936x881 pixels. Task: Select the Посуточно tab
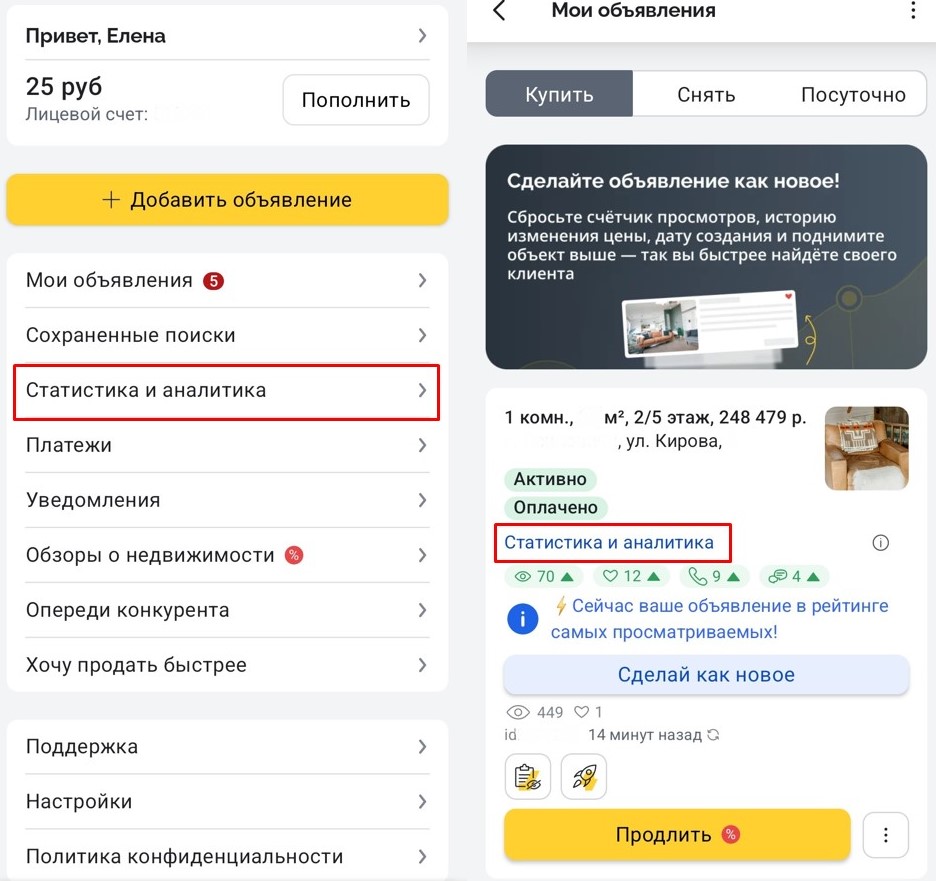pyautogui.click(x=853, y=95)
